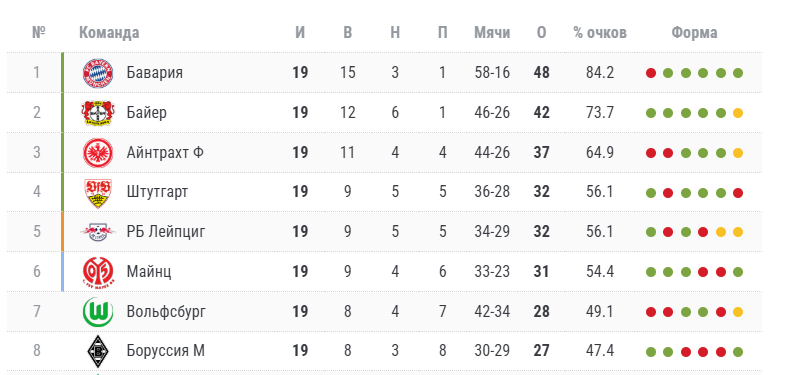Click the Форма column header

coord(694,33)
